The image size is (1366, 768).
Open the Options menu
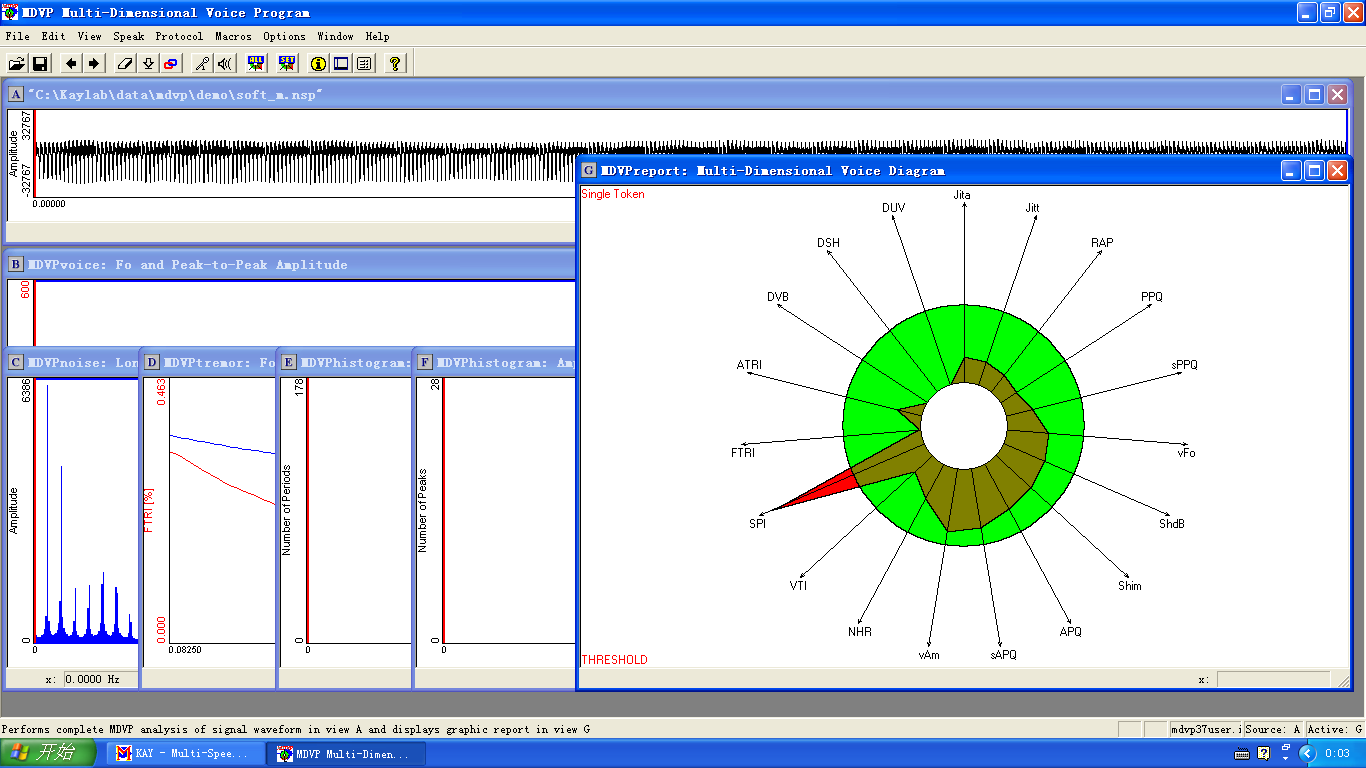(284, 36)
